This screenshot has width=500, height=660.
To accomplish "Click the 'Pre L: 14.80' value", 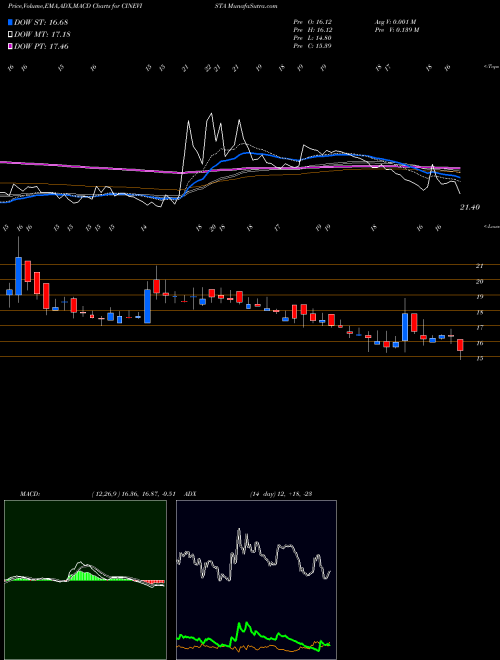I will coord(313,38).
